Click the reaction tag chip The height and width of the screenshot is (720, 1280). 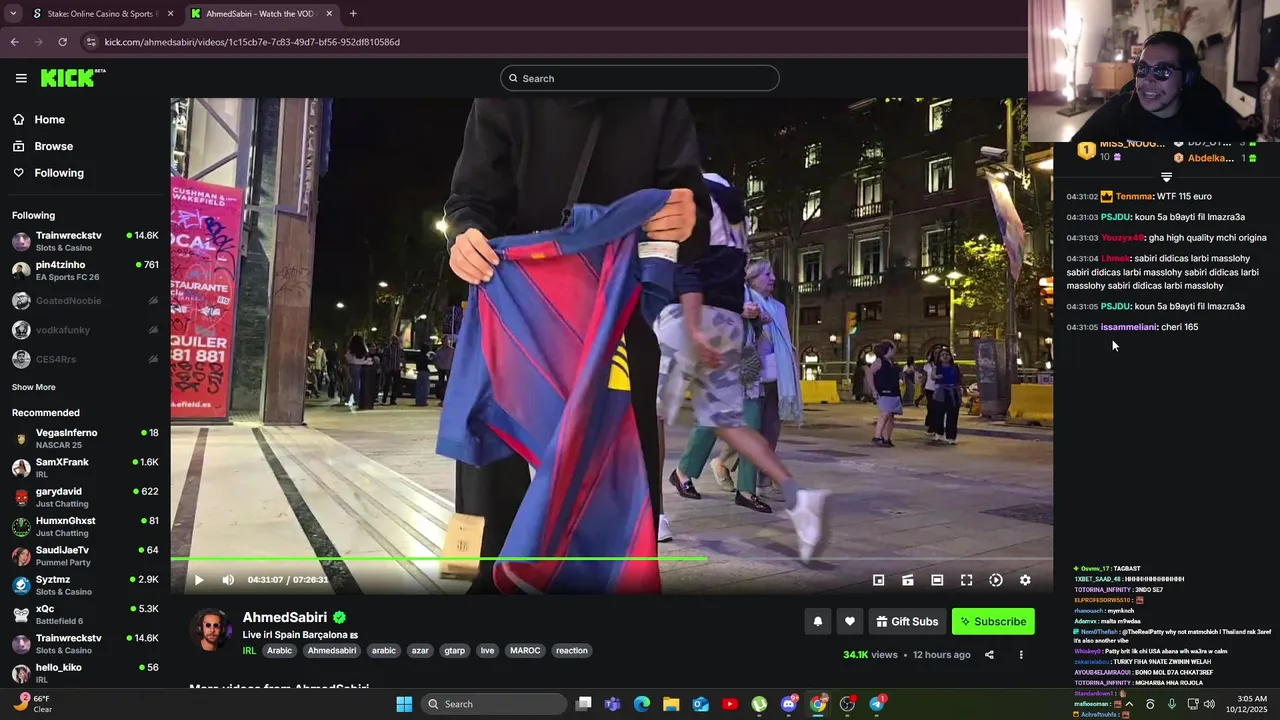click(x=572, y=651)
